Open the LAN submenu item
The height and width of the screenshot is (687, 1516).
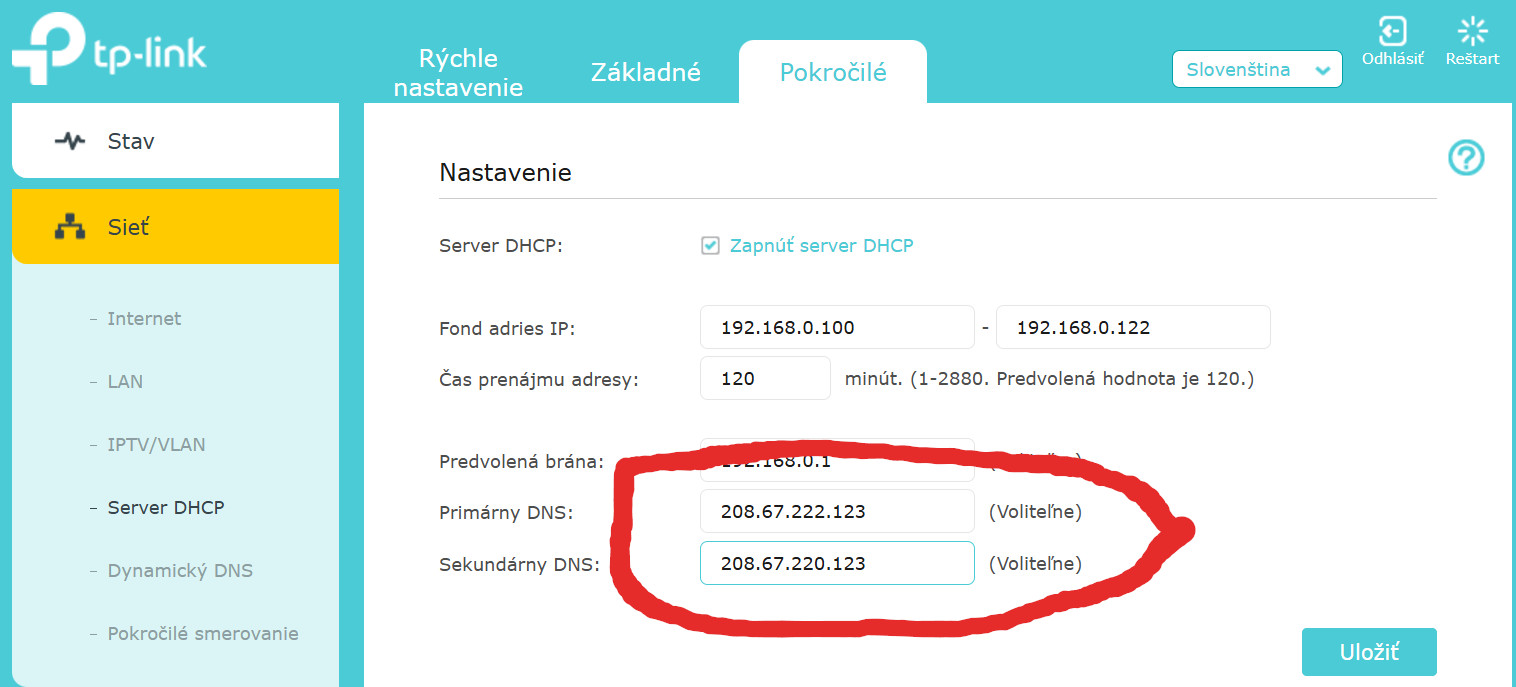click(x=125, y=382)
